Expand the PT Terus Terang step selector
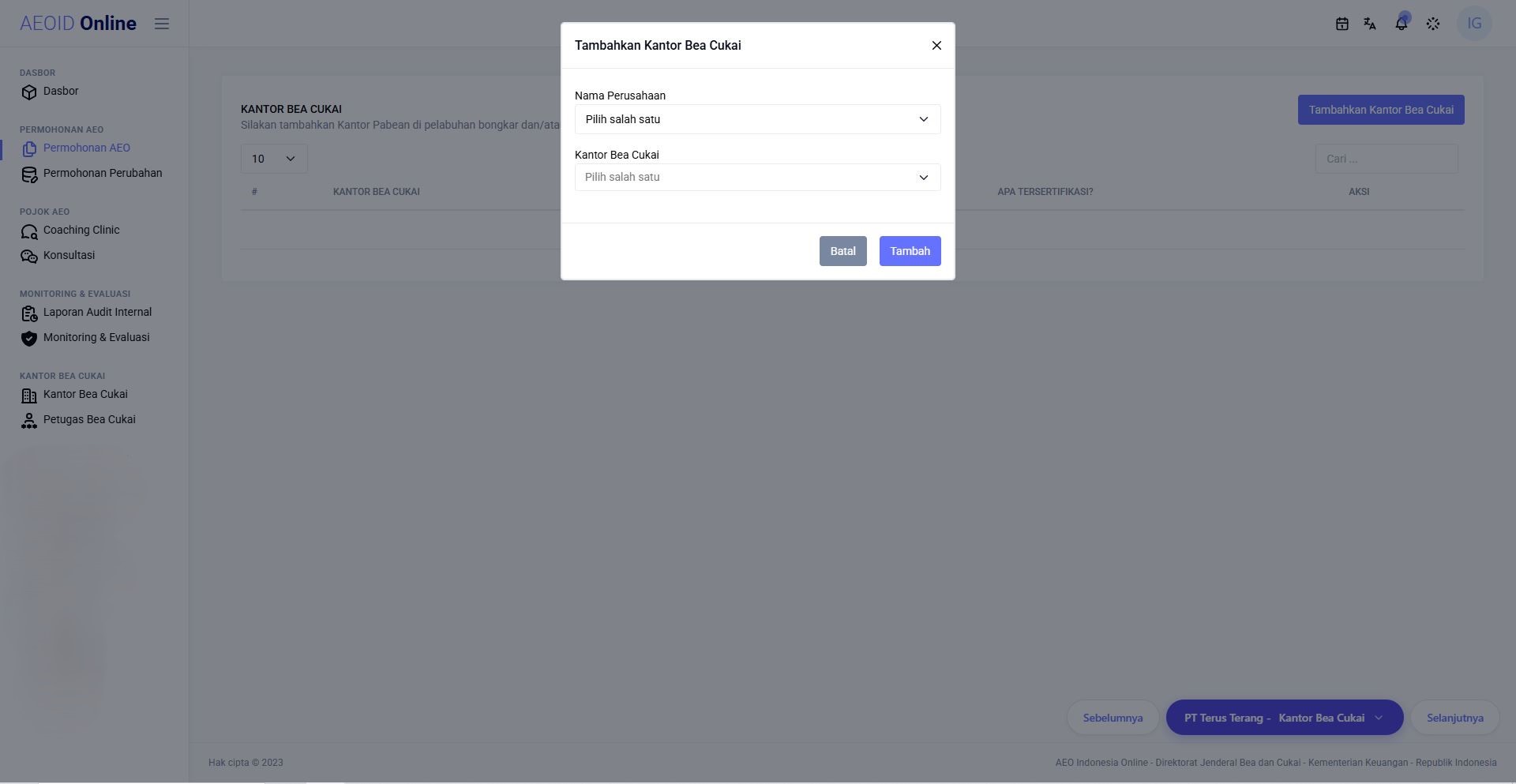This screenshot has width=1516, height=784. click(x=1285, y=718)
